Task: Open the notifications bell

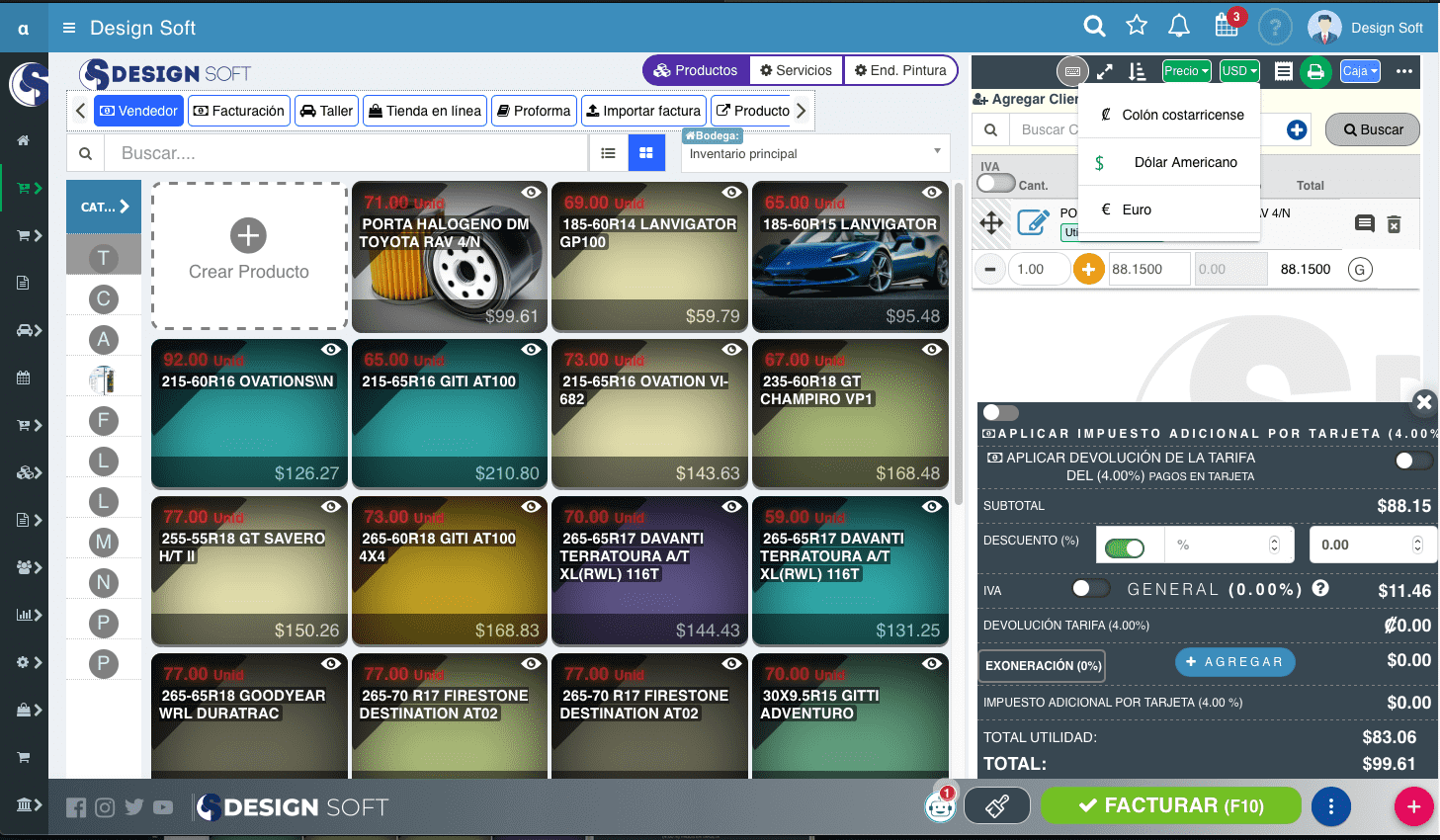Action: 1179,27
